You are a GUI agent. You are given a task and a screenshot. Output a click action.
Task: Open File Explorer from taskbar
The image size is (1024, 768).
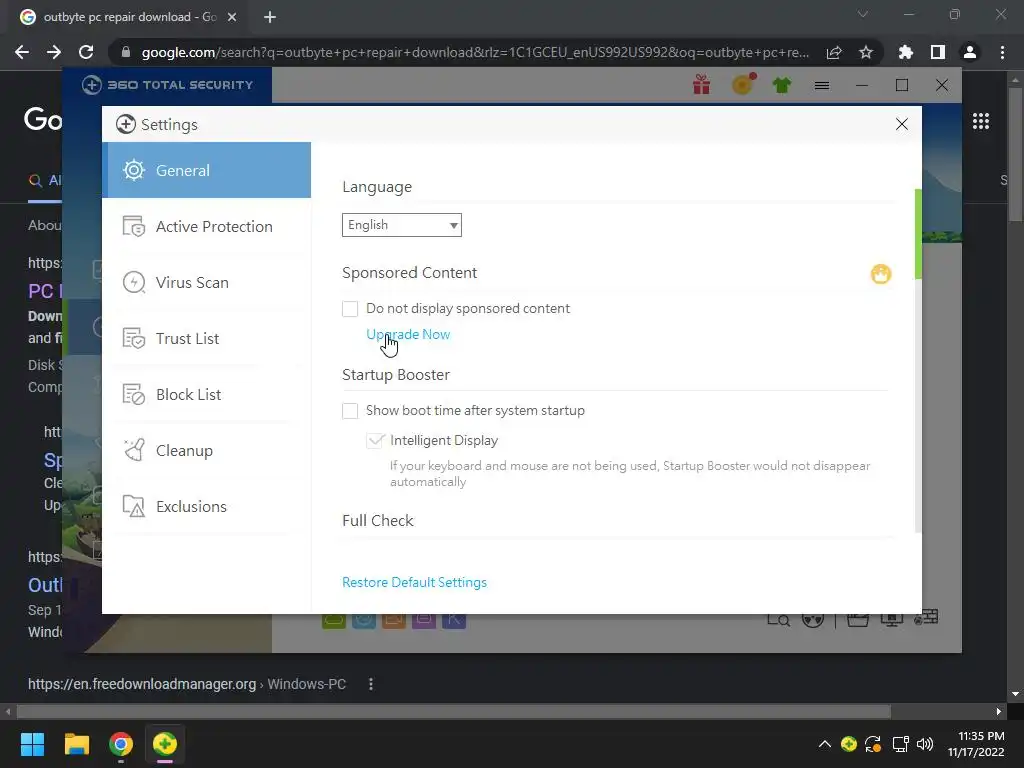click(76, 744)
